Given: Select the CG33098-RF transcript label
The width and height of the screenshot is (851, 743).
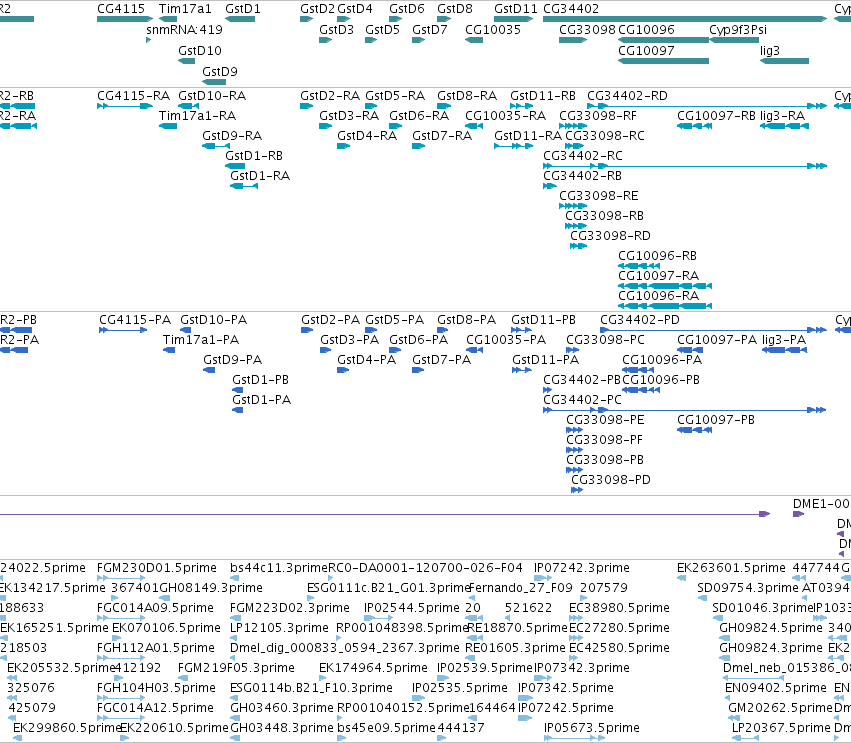Looking at the screenshot, I should [x=598, y=116].
